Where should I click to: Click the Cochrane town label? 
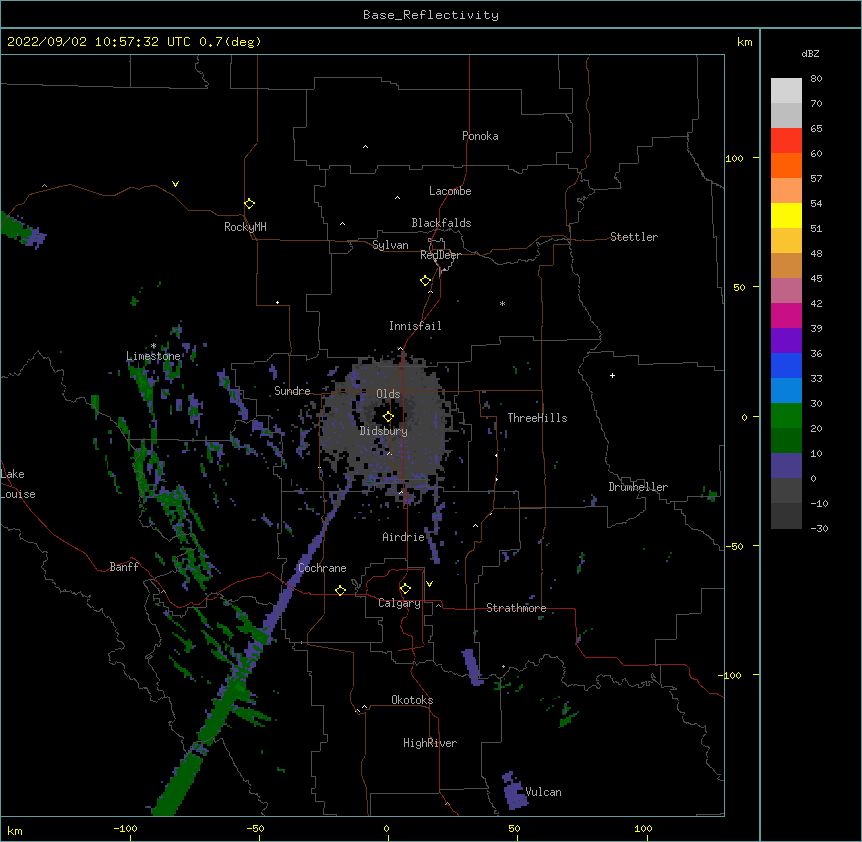(x=322, y=568)
